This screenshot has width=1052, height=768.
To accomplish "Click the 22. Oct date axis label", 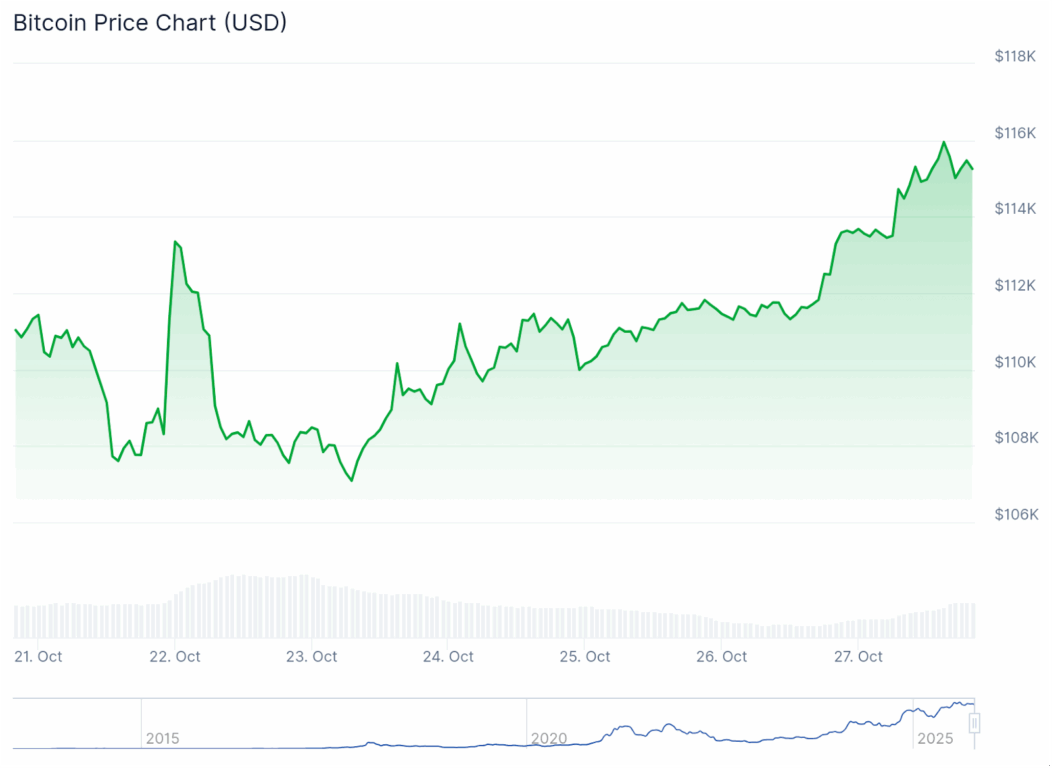I will (x=175, y=656).
